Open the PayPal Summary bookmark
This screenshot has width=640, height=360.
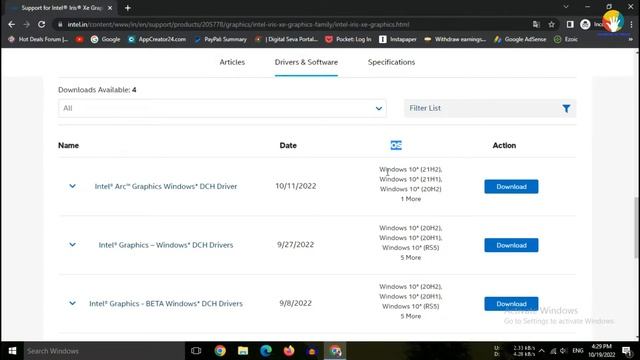pos(221,39)
